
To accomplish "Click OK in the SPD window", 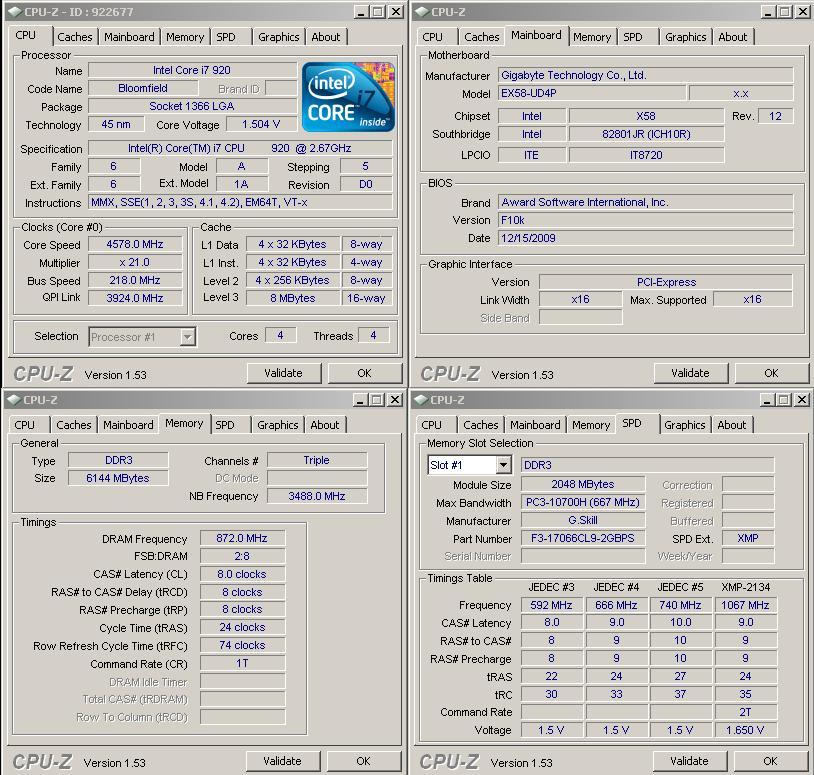I will click(x=770, y=761).
